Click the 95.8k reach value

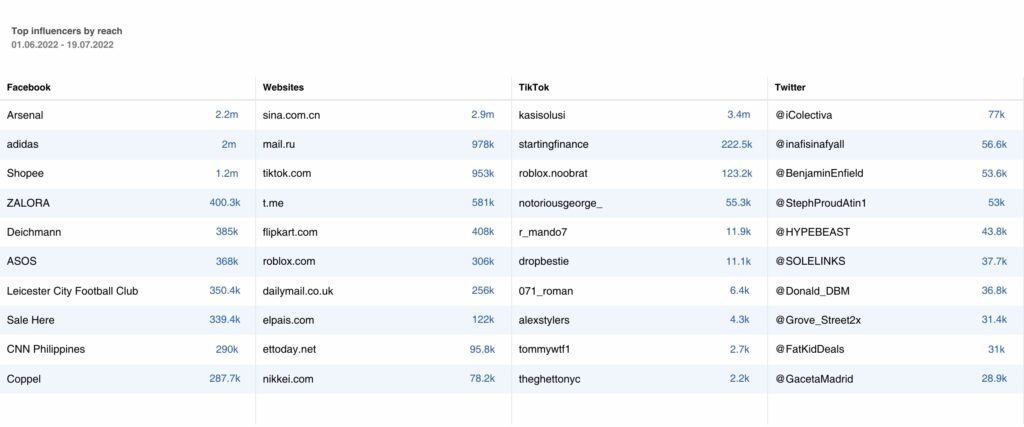click(x=482, y=349)
